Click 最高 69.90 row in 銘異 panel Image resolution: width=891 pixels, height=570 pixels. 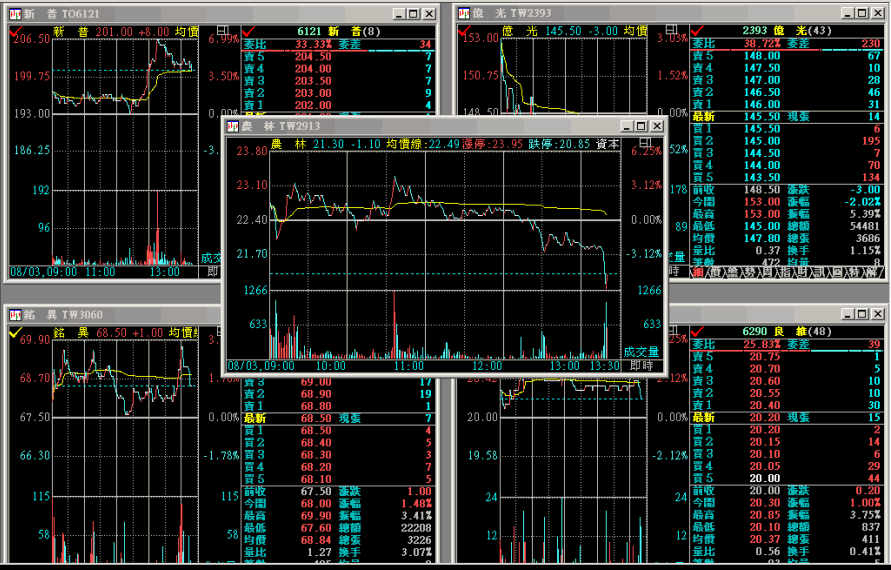[x=338, y=515]
